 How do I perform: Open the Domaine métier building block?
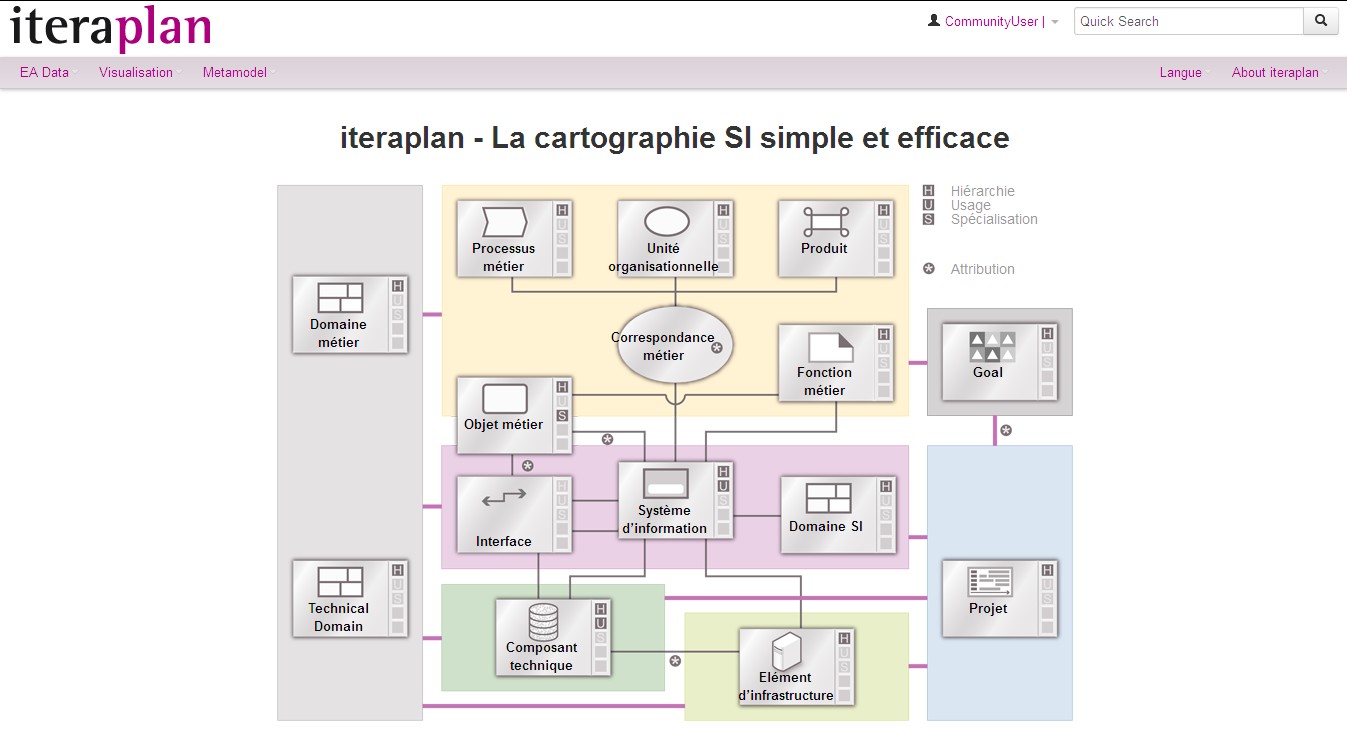click(x=350, y=315)
